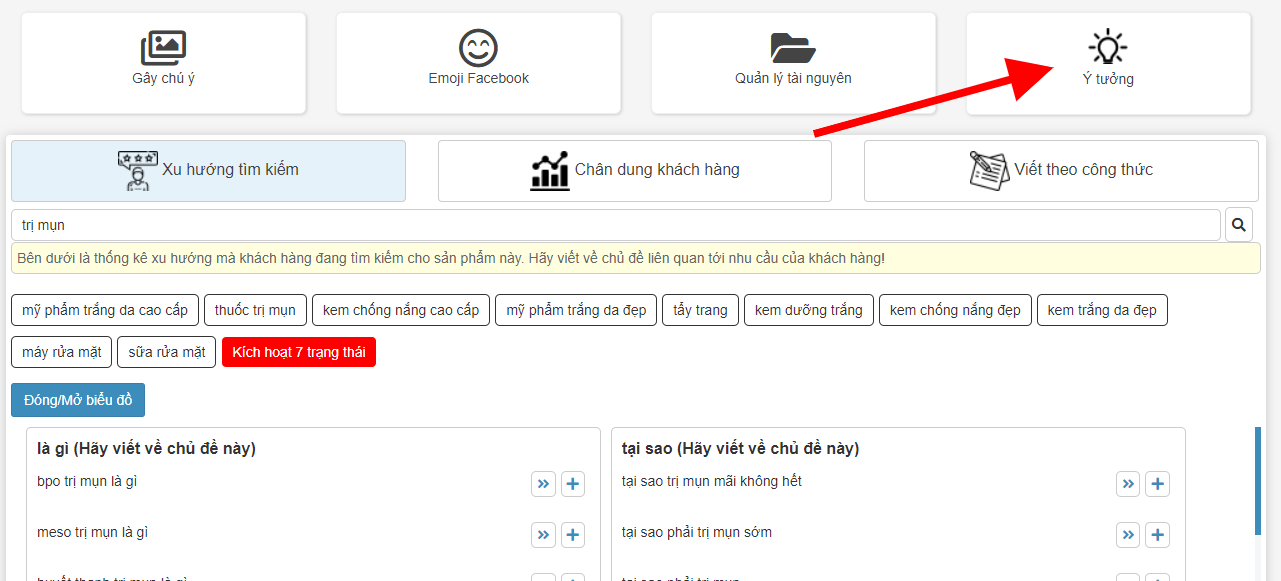
Task: Select the 'thuốc trị mụn' tag
Action: [x=255, y=310]
